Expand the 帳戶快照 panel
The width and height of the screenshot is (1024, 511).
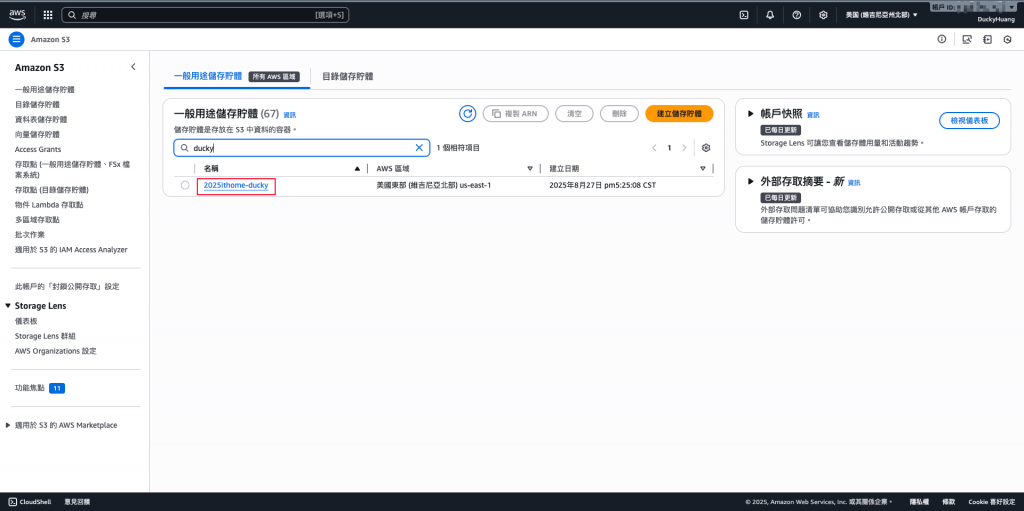click(750, 114)
